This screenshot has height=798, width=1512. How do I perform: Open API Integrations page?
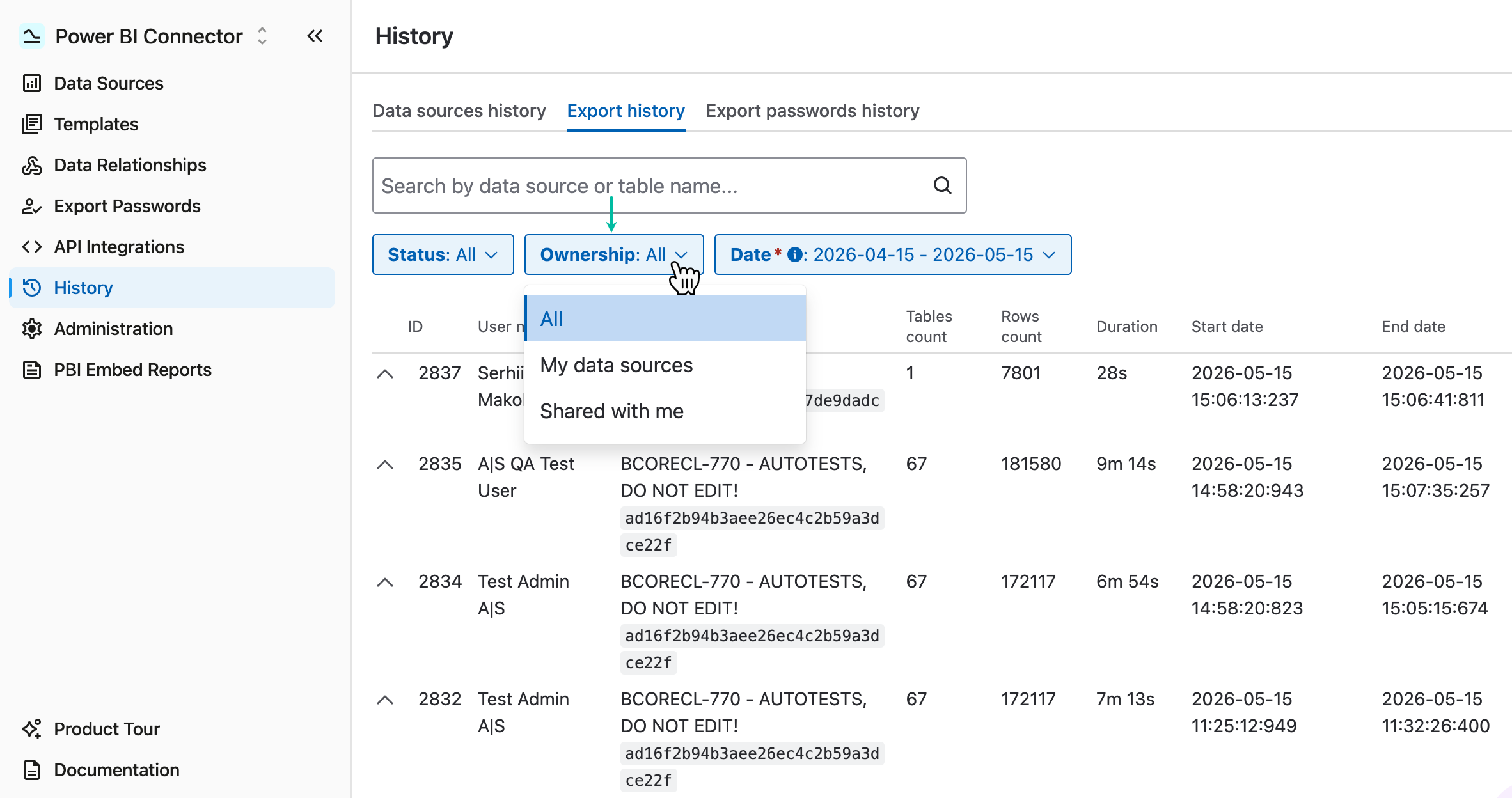(119, 247)
